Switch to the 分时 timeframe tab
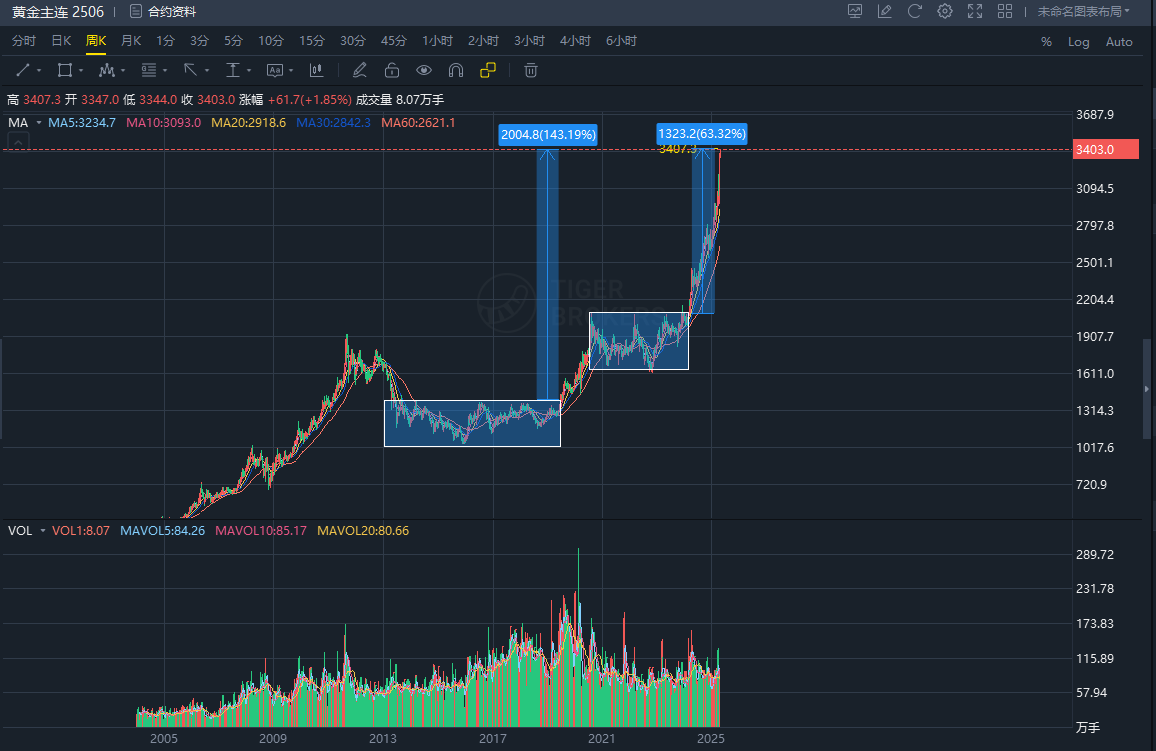The height and width of the screenshot is (751, 1156). (x=24, y=41)
